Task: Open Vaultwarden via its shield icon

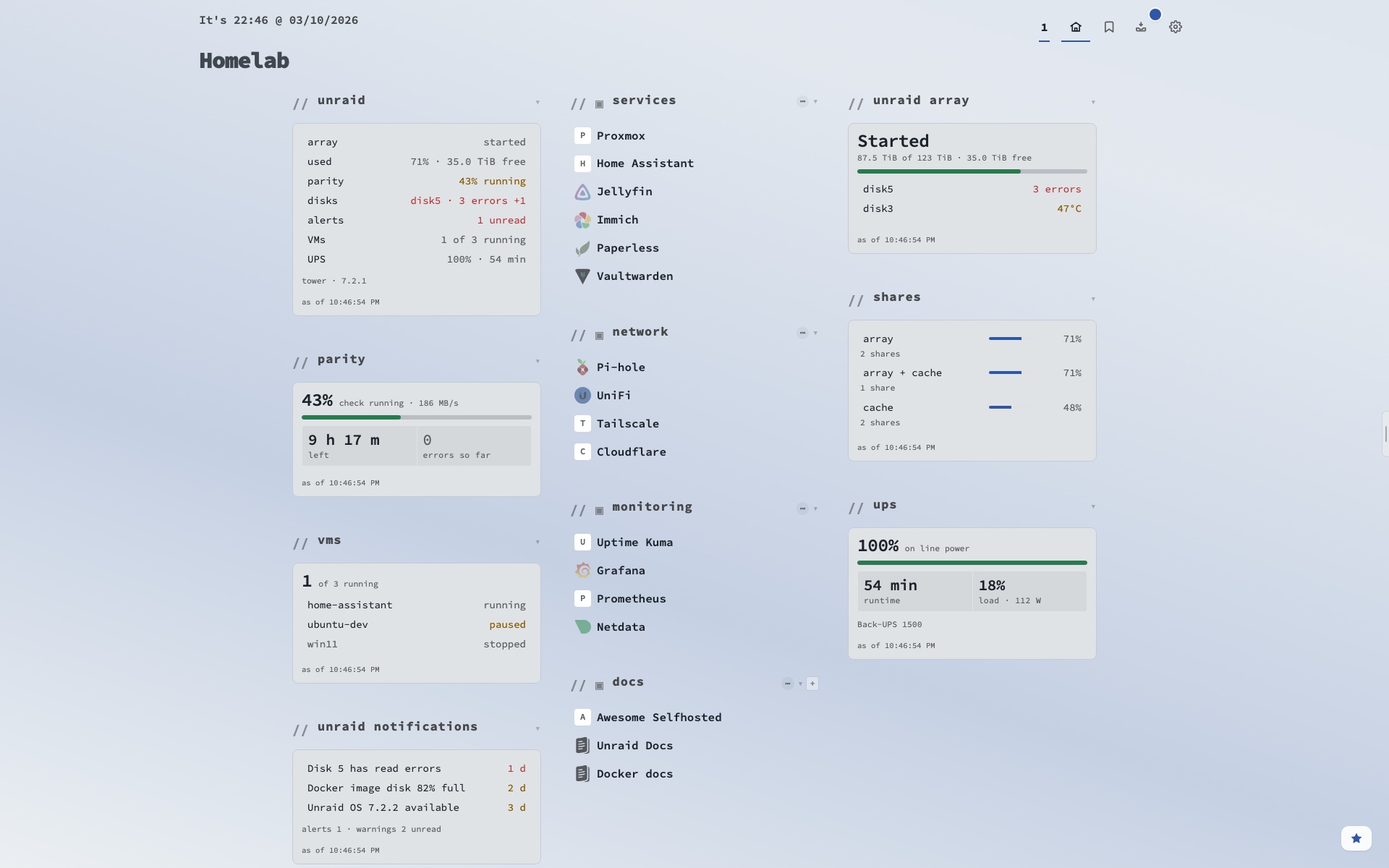Action: [582, 276]
